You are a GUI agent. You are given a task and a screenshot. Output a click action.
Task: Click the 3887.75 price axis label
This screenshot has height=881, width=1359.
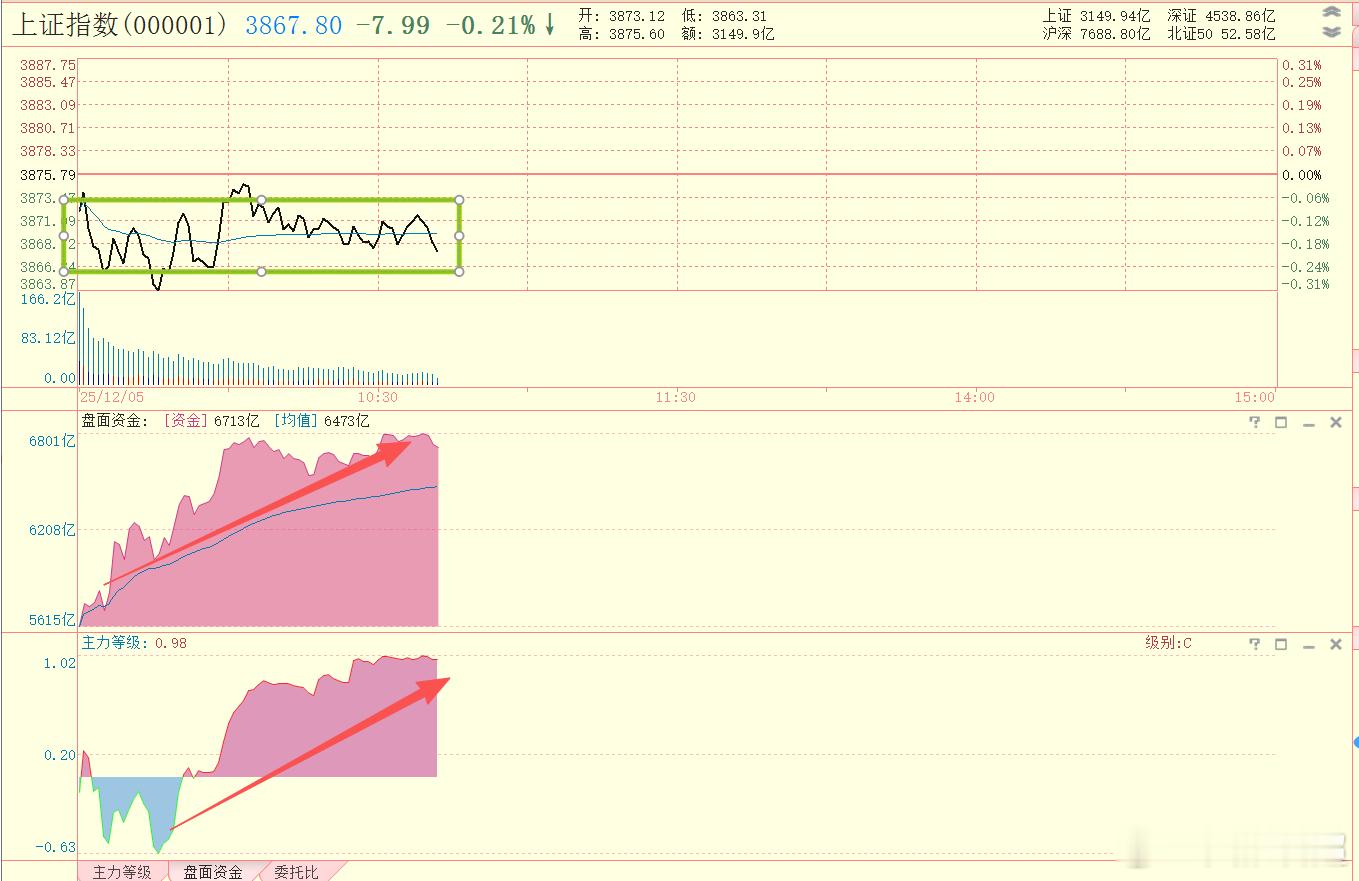tap(48, 64)
